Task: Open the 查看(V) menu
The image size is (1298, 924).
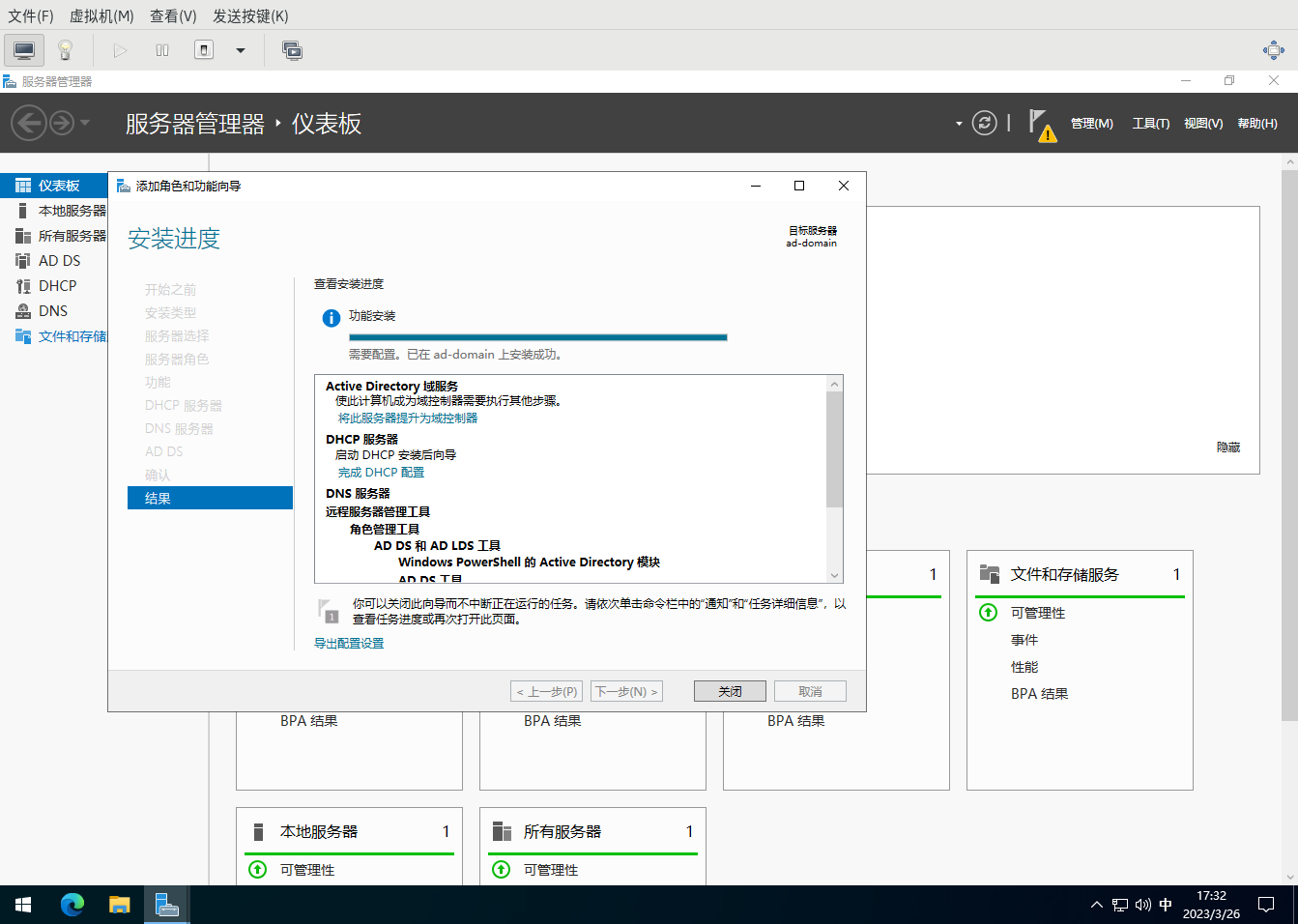Action: coord(173,15)
